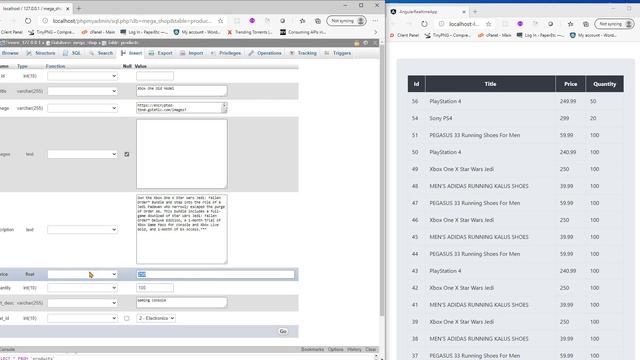Open Bookmarks in the console bar
This screenshot has width=640, height=360.
tap(312, 349)
